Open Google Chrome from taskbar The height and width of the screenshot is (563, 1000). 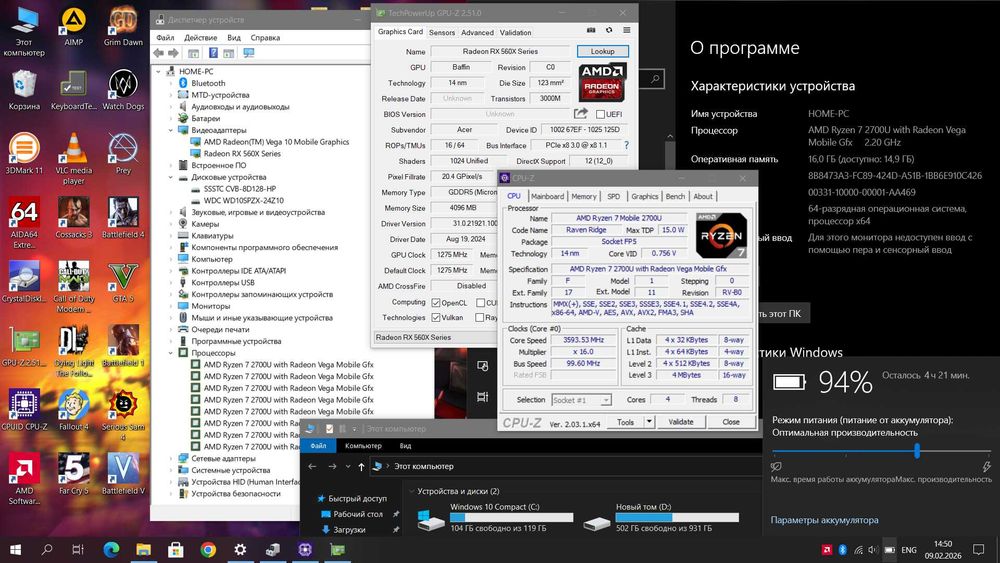click(x=208, y=549)
